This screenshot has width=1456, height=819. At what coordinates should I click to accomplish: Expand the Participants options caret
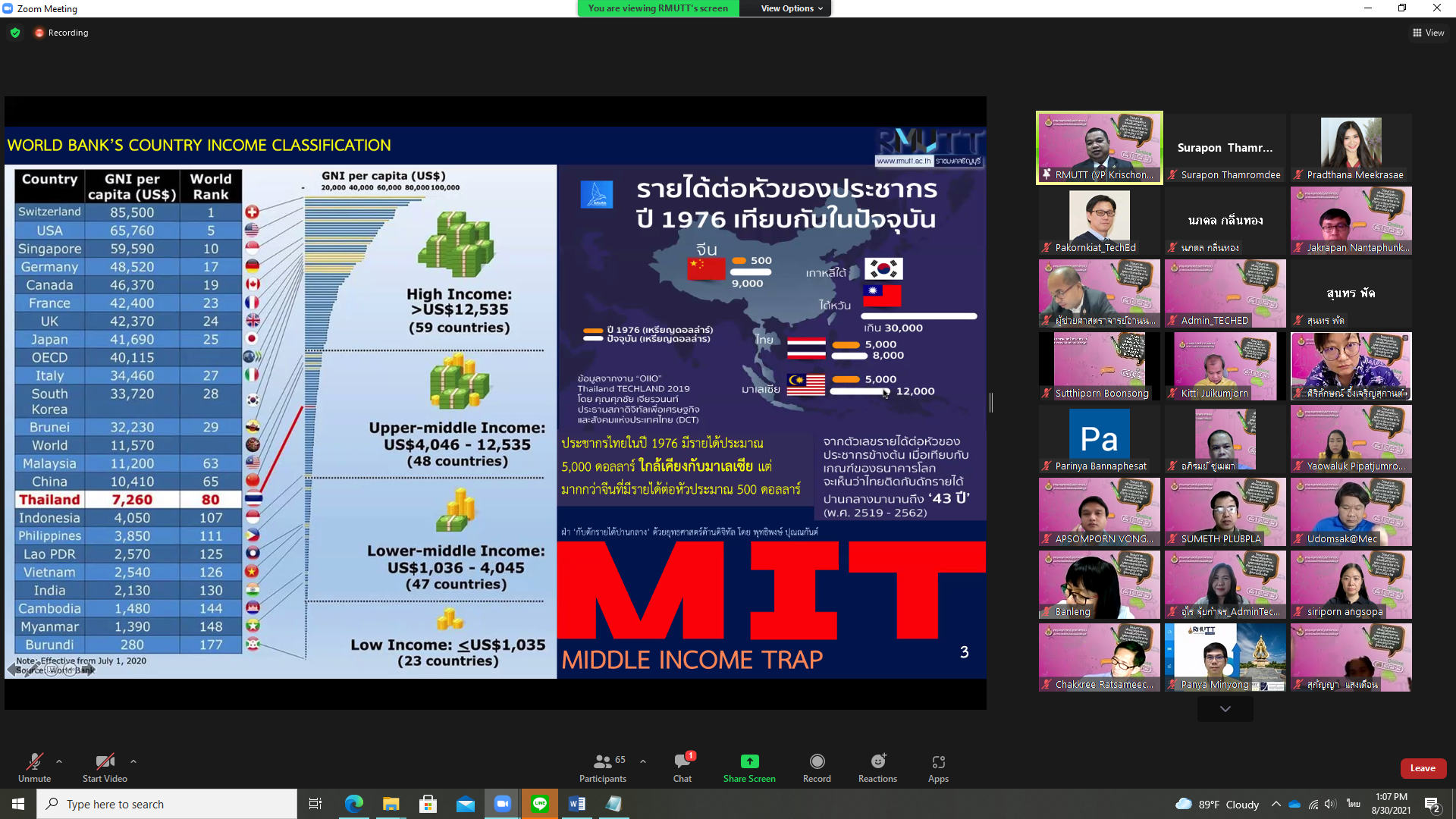643,761
